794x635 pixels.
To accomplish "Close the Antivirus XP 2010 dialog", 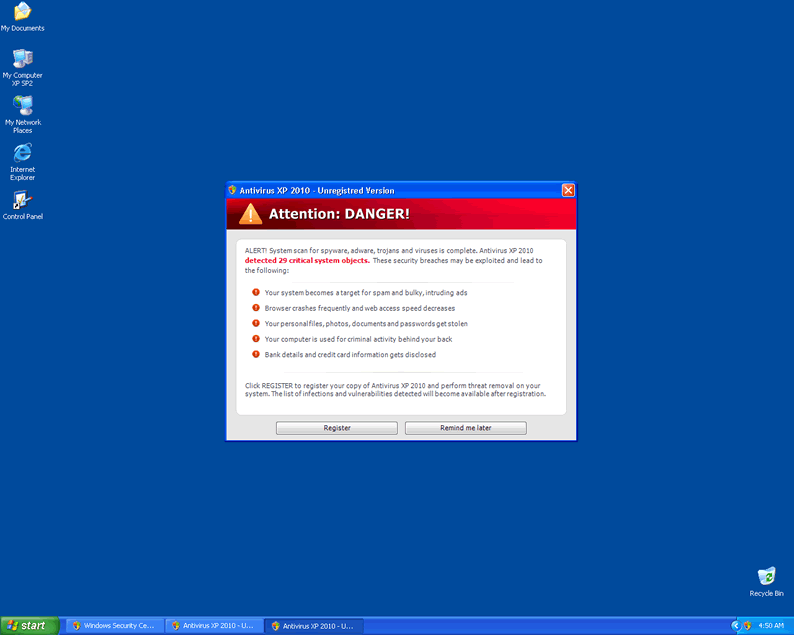I will [x=568, y=190].
